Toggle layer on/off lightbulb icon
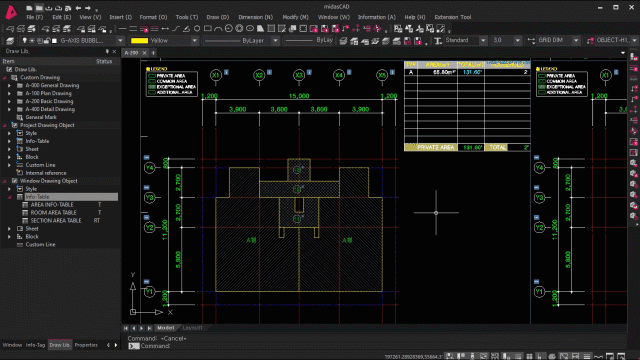640x360 pixels. [x=24, y=40]
